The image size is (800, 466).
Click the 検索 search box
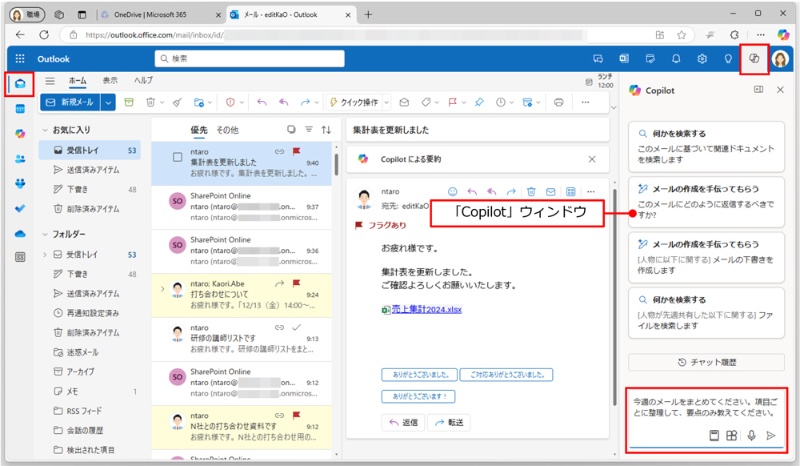(x=249, y=59)
